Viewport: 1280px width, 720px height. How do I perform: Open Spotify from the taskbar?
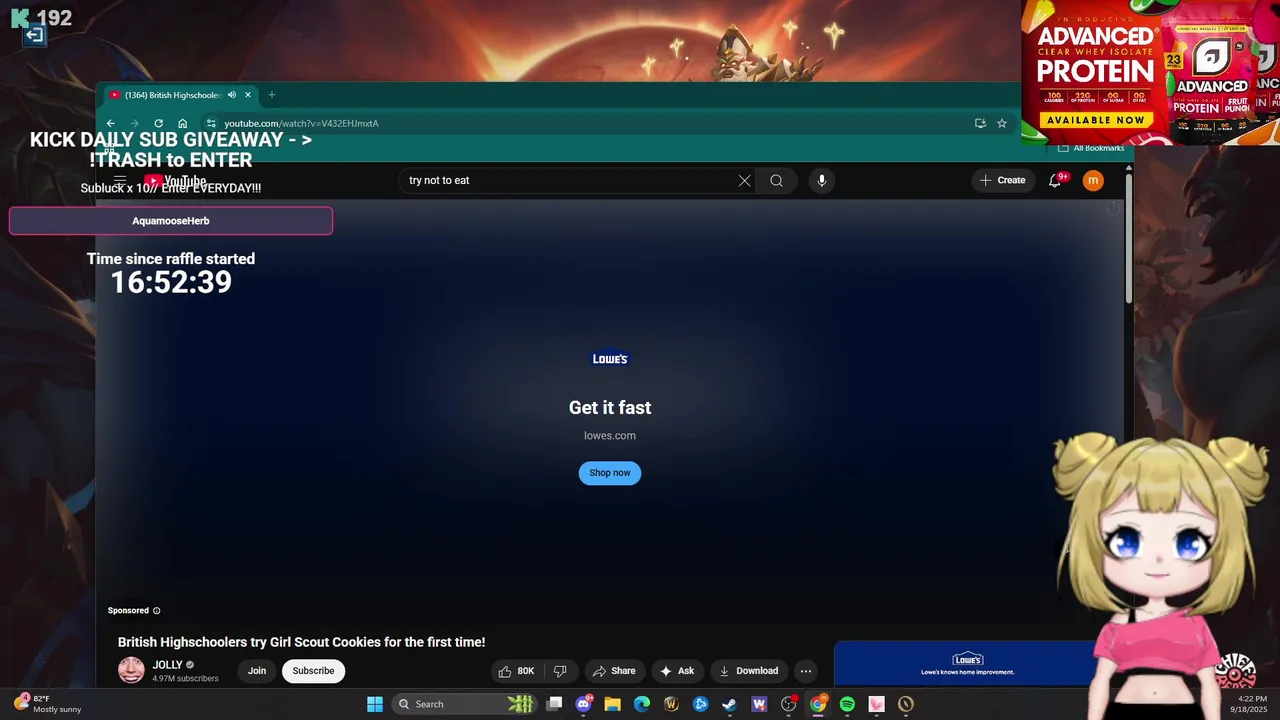[847, 704]
